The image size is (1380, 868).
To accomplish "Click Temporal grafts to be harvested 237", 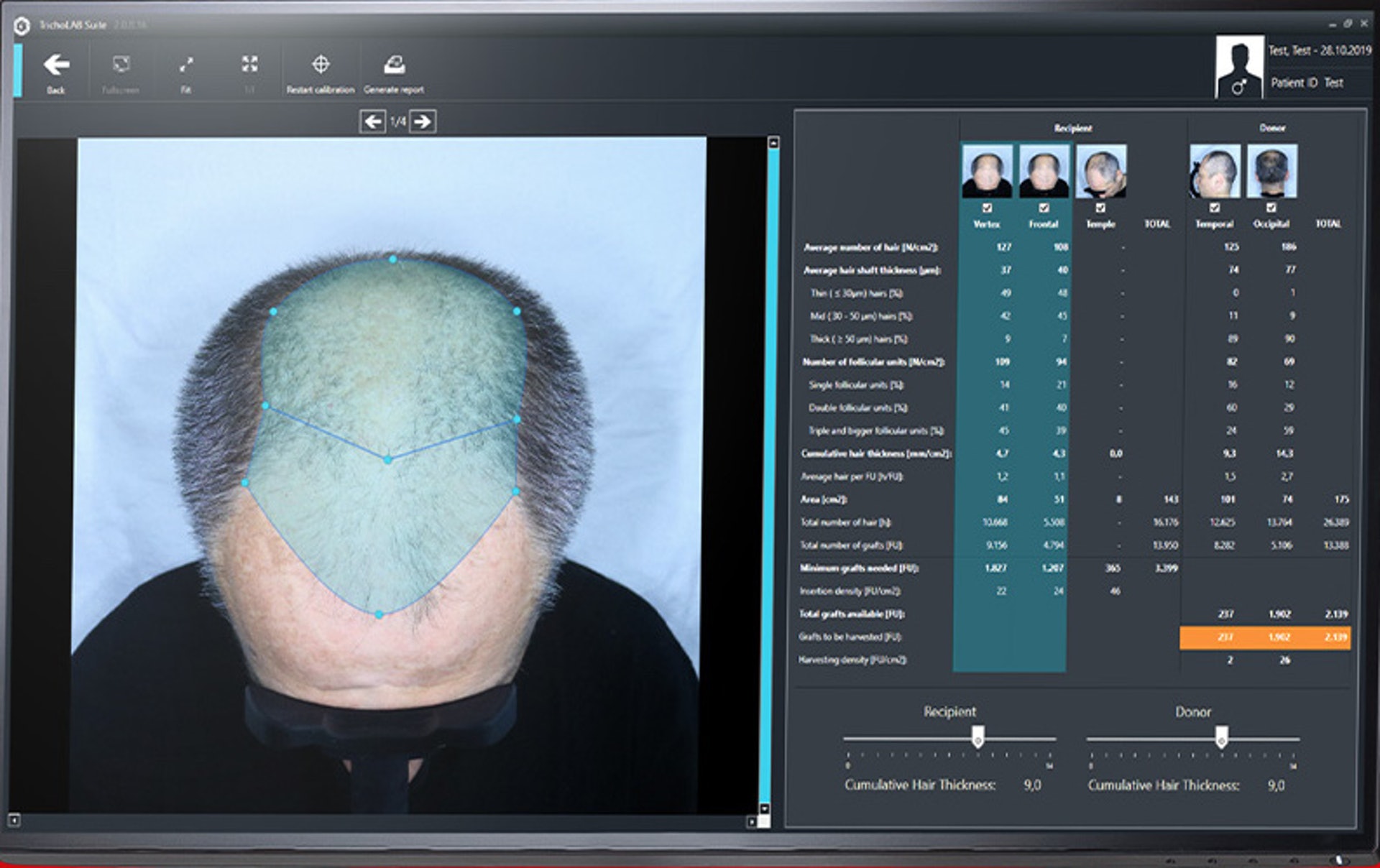I will coord(1225,637).
